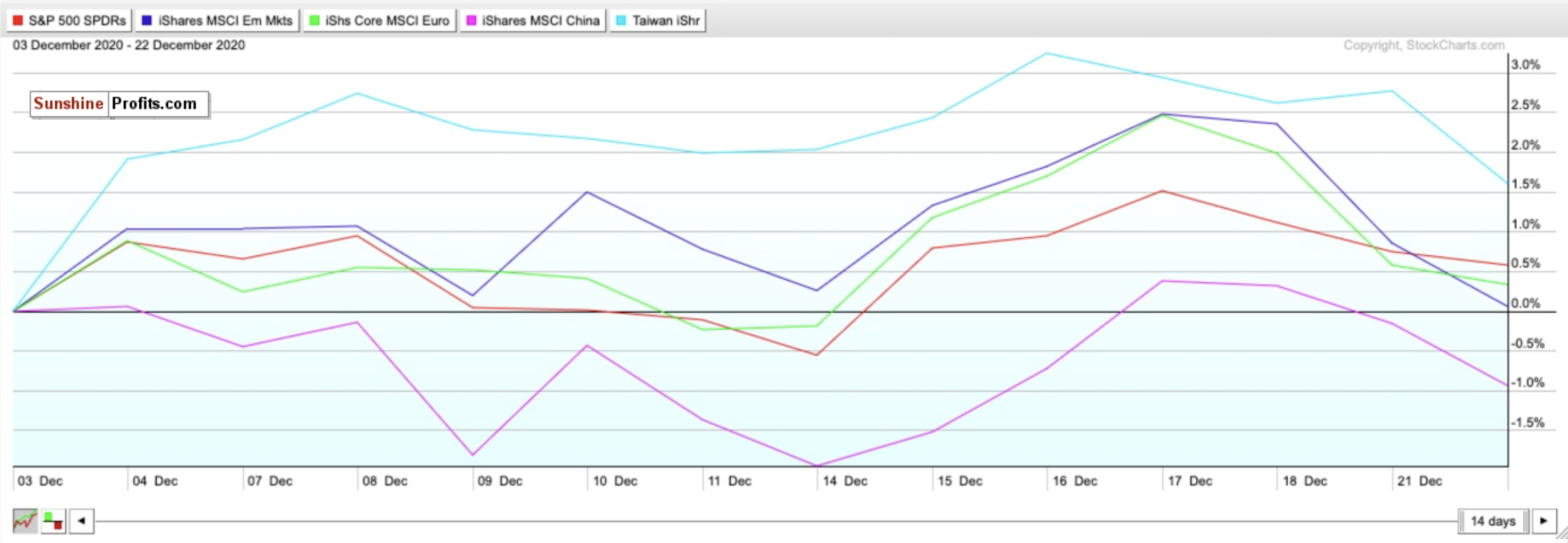The width and height of the screenshot is (1568, 543).
Task: Toggle the S&P 500 SPDRs legend tab
Action: coord(69,21)
